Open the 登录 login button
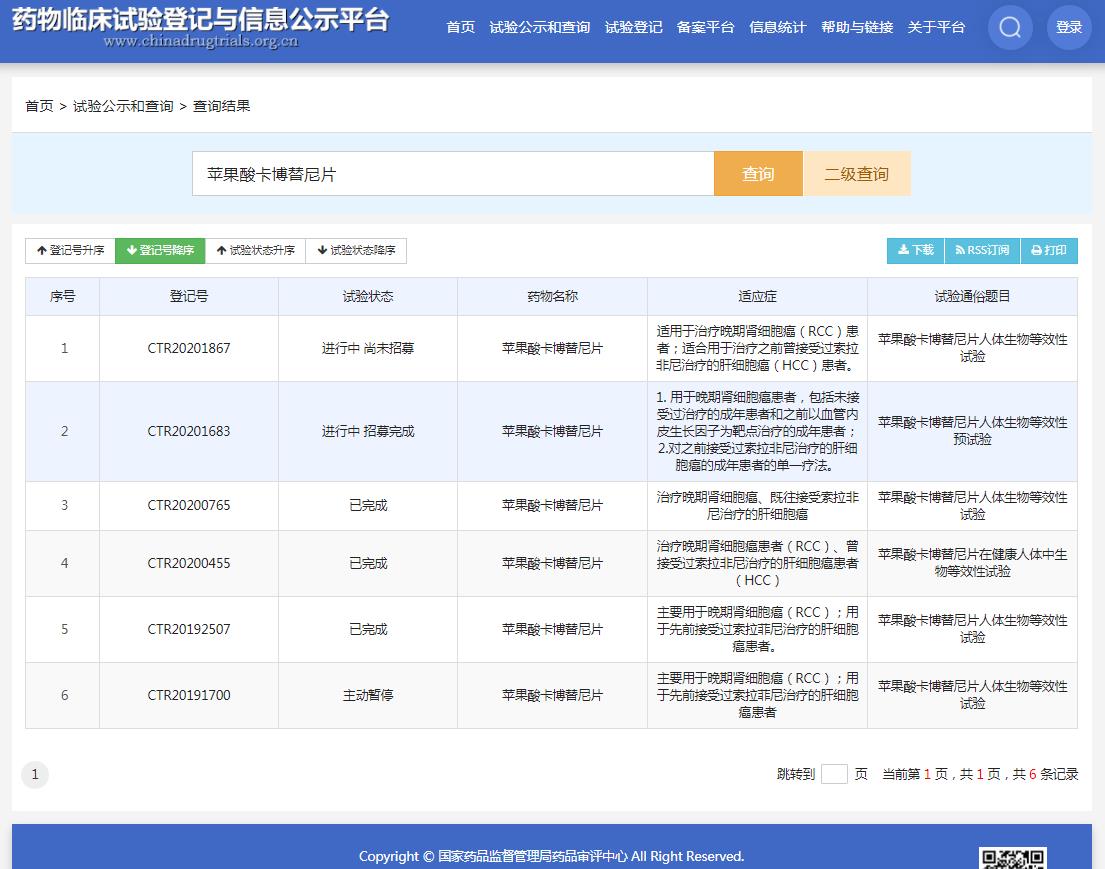The width and height of the screenshot is (1105, 869). (1068, 27)
